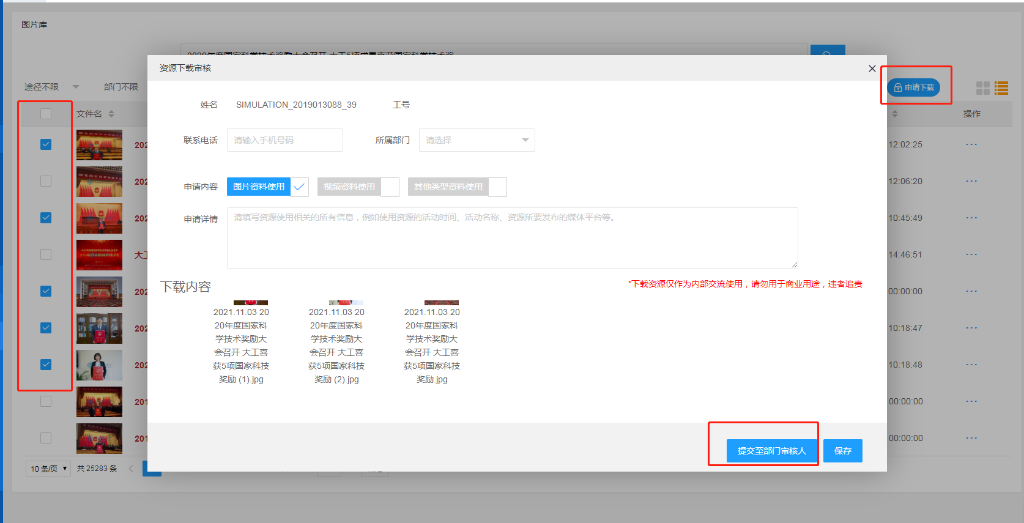Enable the 视频资料使用 option
The image size is (1024, 523).
coord(389,187)
